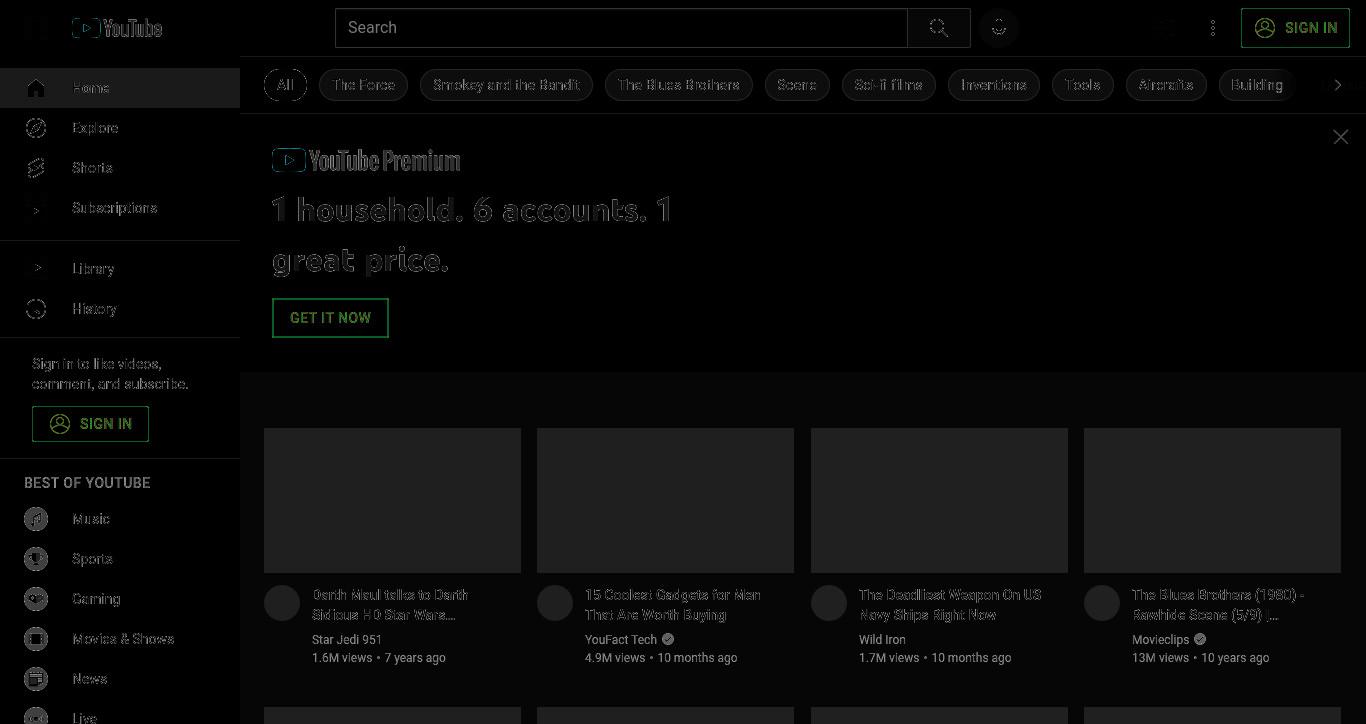Screen dimensions: 1366x724
Task: Click the Shorts icon in sidebar
Action: 36,168
